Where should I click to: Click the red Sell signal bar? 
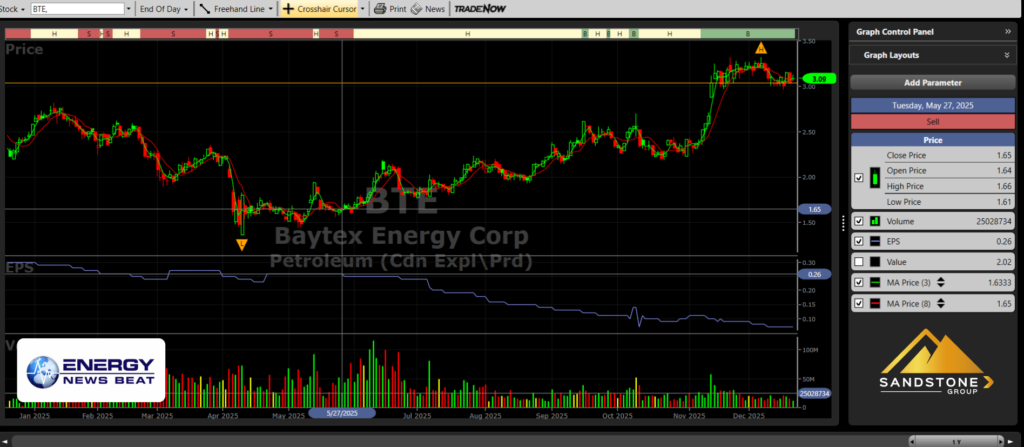point(933,122)
